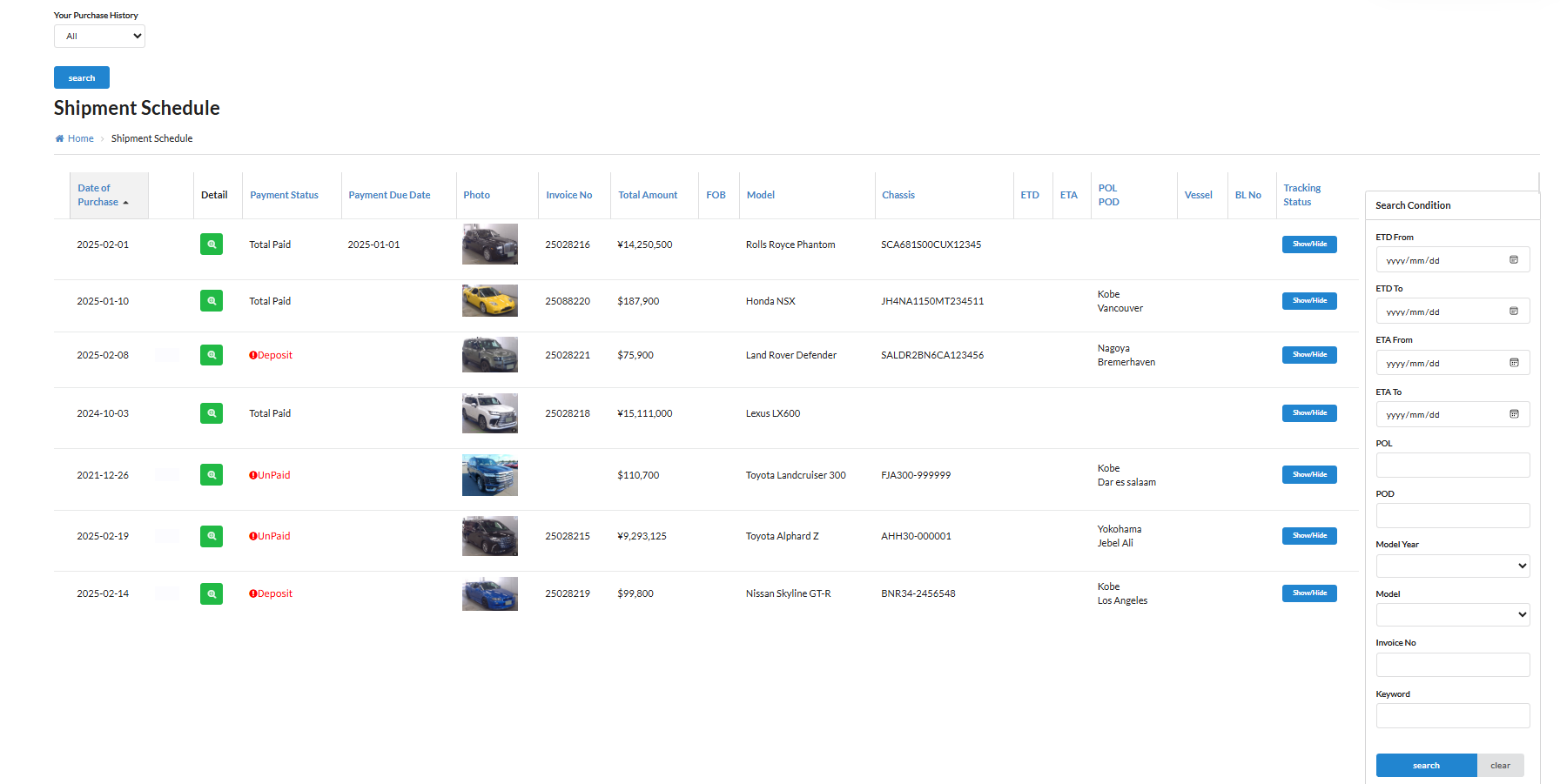The width and height of the screenshot is (1560, 784).
Task: Open detail magnifier for Land Rover Defender row
Action: [x=212, y=355]
